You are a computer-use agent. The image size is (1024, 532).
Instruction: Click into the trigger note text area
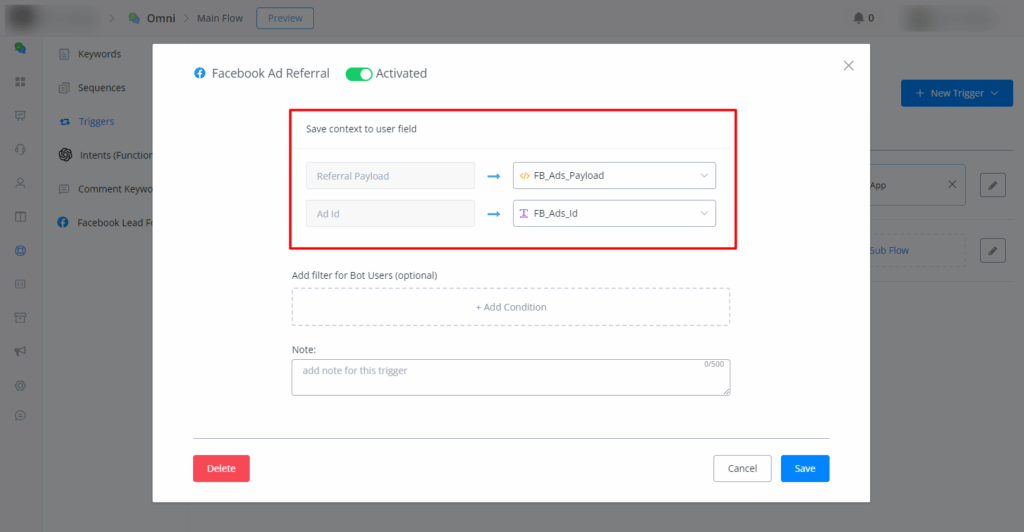click(x=510, y=377)
